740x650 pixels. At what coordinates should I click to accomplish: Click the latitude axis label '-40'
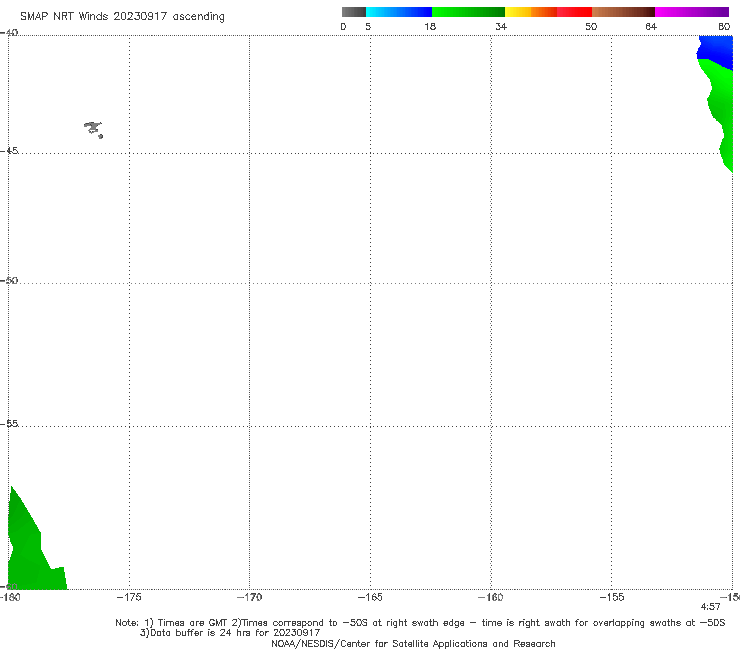(9, 33)
